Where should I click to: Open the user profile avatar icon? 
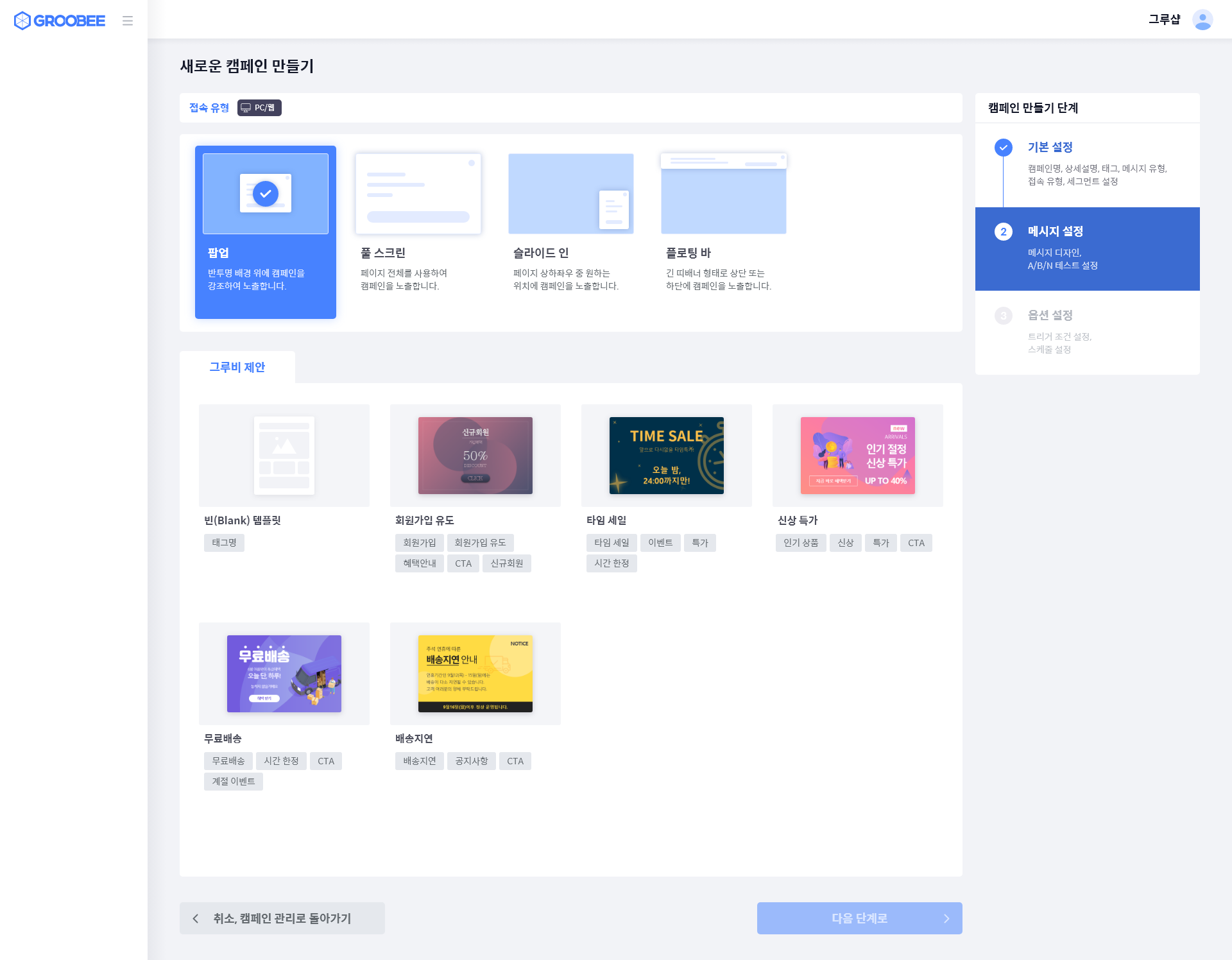pyautogui.click(x=1202, y=20)
